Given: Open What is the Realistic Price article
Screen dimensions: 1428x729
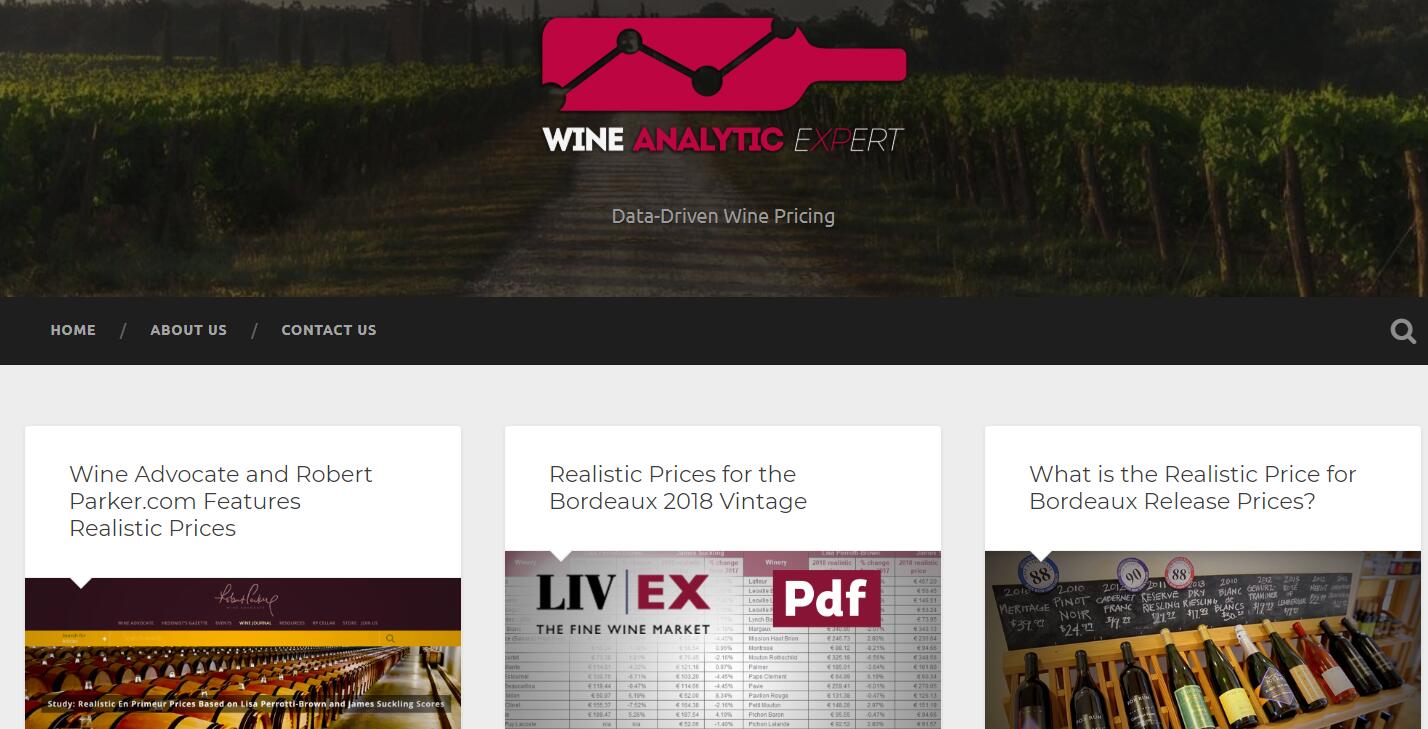Looking at the screenshot, I should tap(1193, 487).
